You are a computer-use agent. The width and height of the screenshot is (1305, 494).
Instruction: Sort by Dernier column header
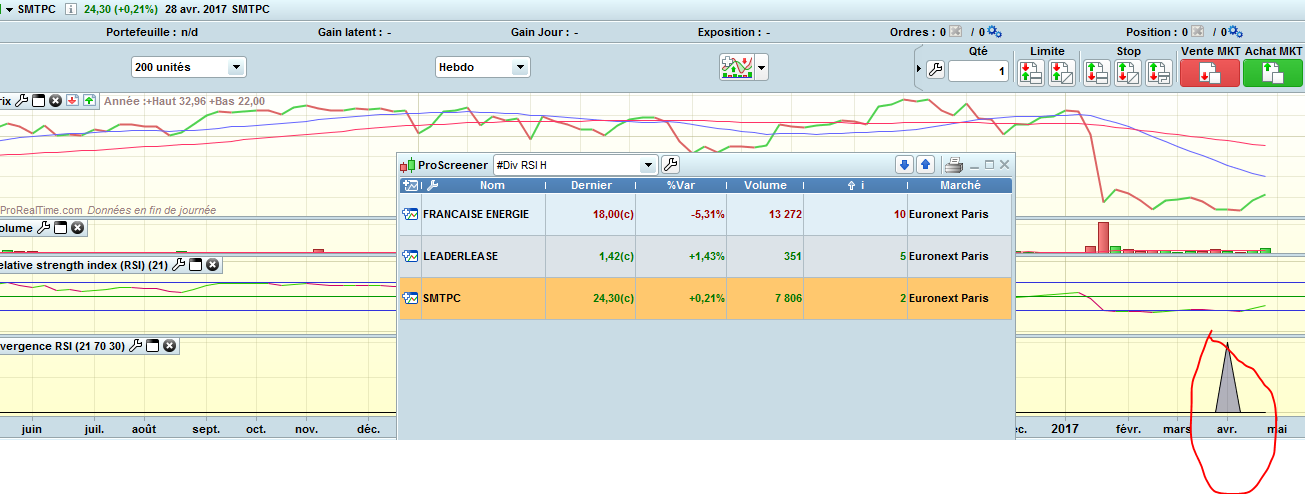pyautogui.click(x=591, y=185)
